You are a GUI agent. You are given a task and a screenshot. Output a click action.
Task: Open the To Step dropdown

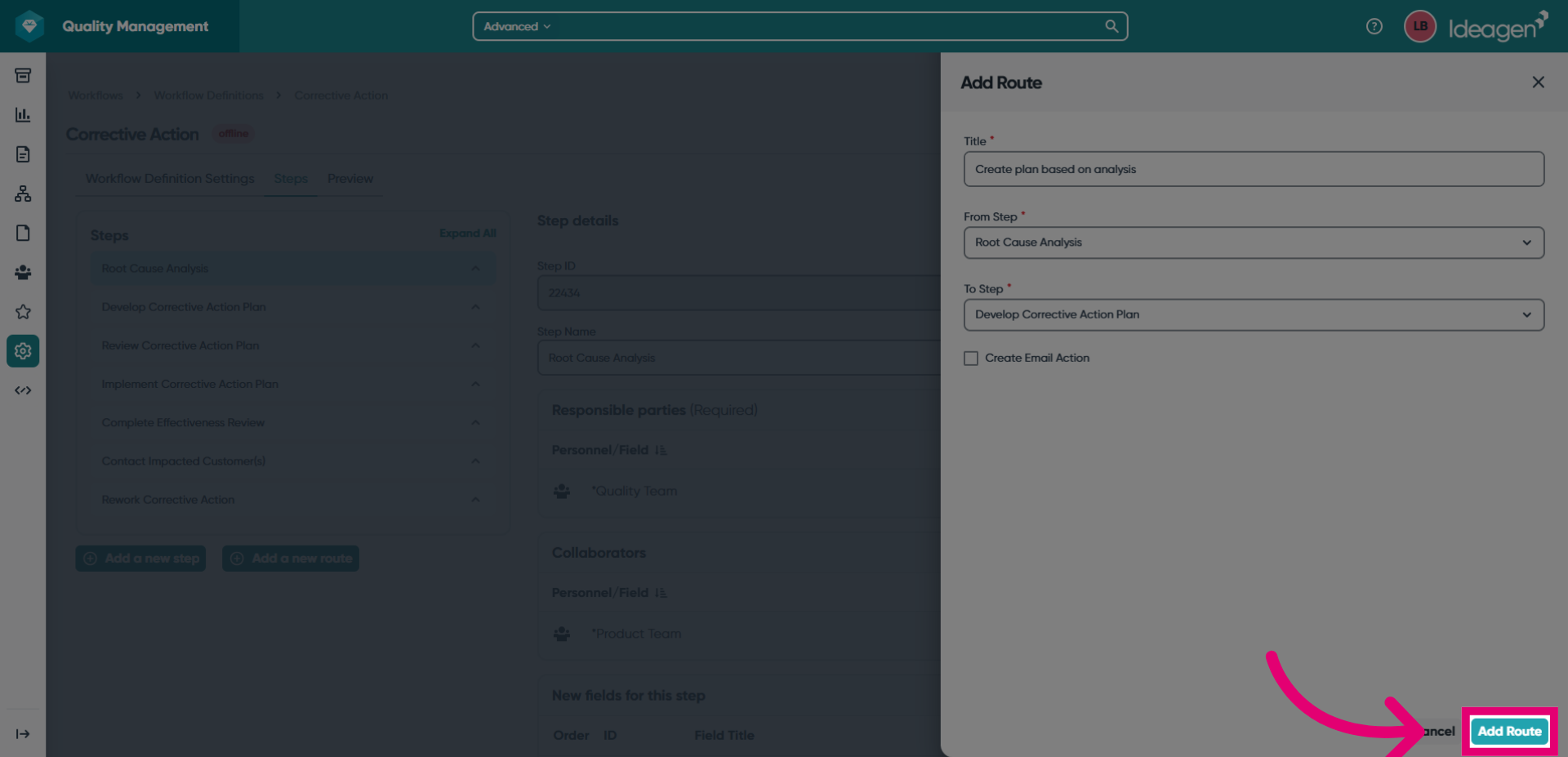tap(1254, 314)
